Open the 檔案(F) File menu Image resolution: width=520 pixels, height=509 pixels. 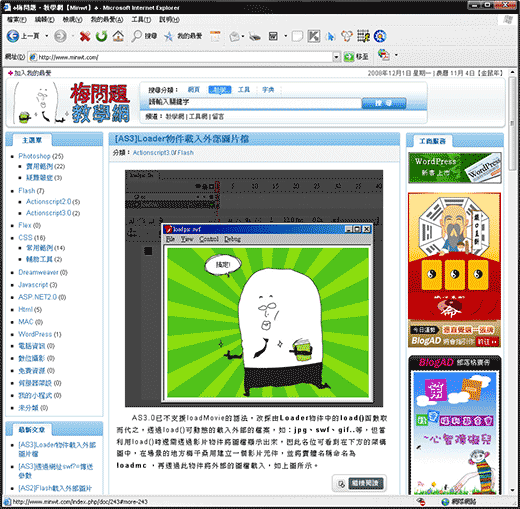tap(17, 20)
